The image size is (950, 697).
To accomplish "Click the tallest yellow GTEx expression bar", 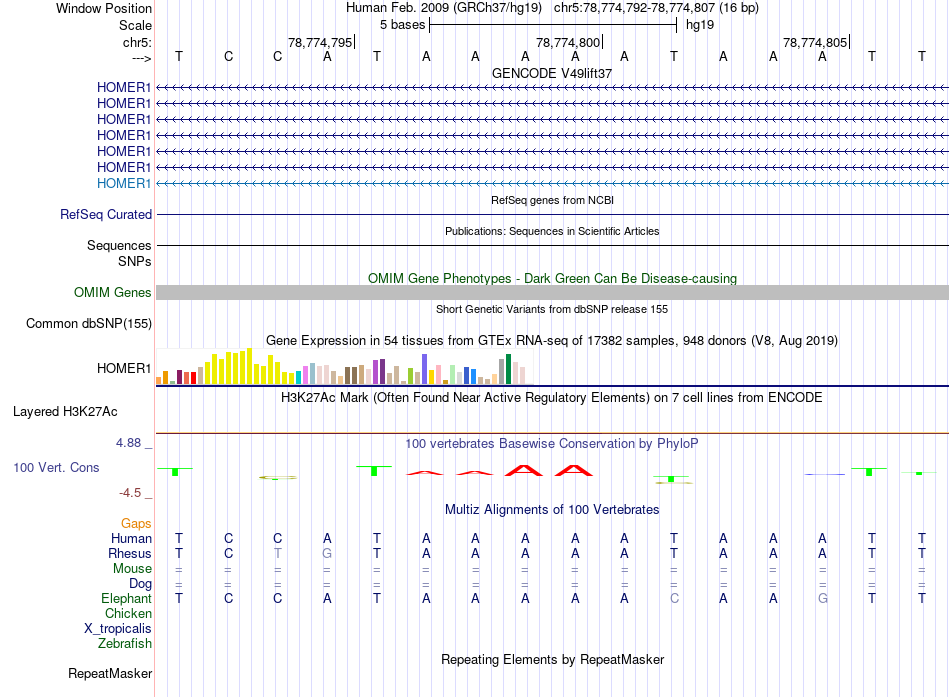I will coord(249,366).
